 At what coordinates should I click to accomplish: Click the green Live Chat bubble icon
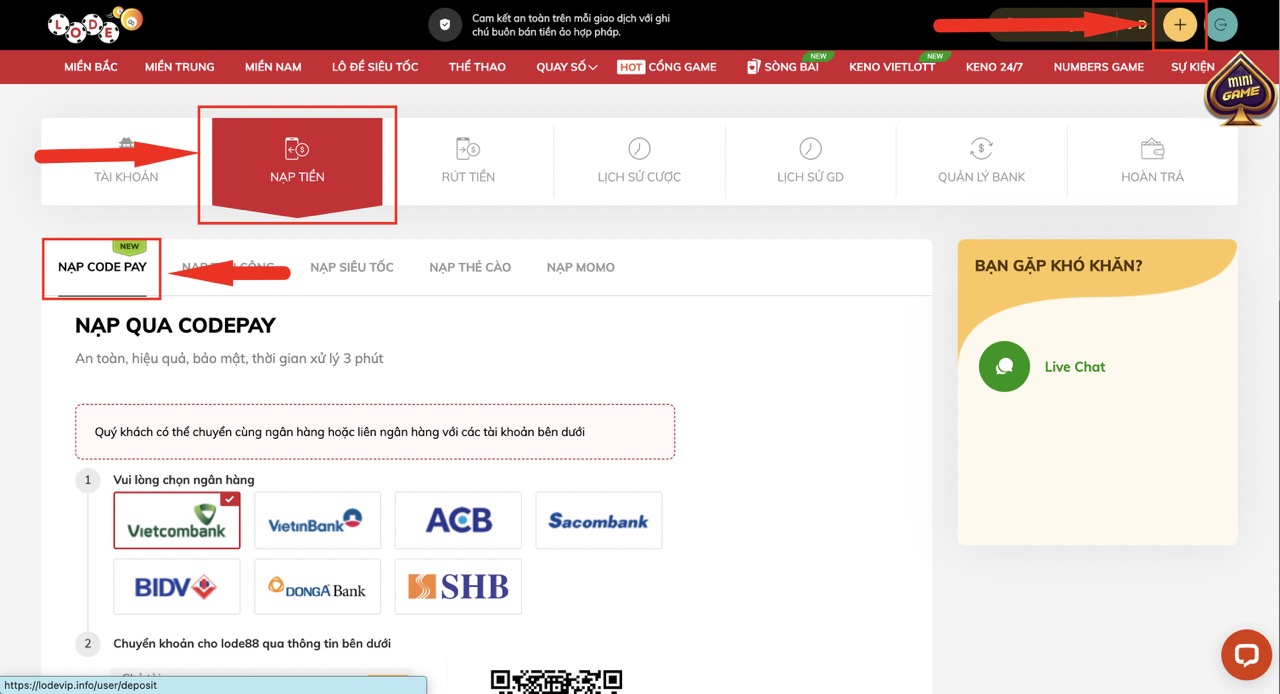[1004, 366]
